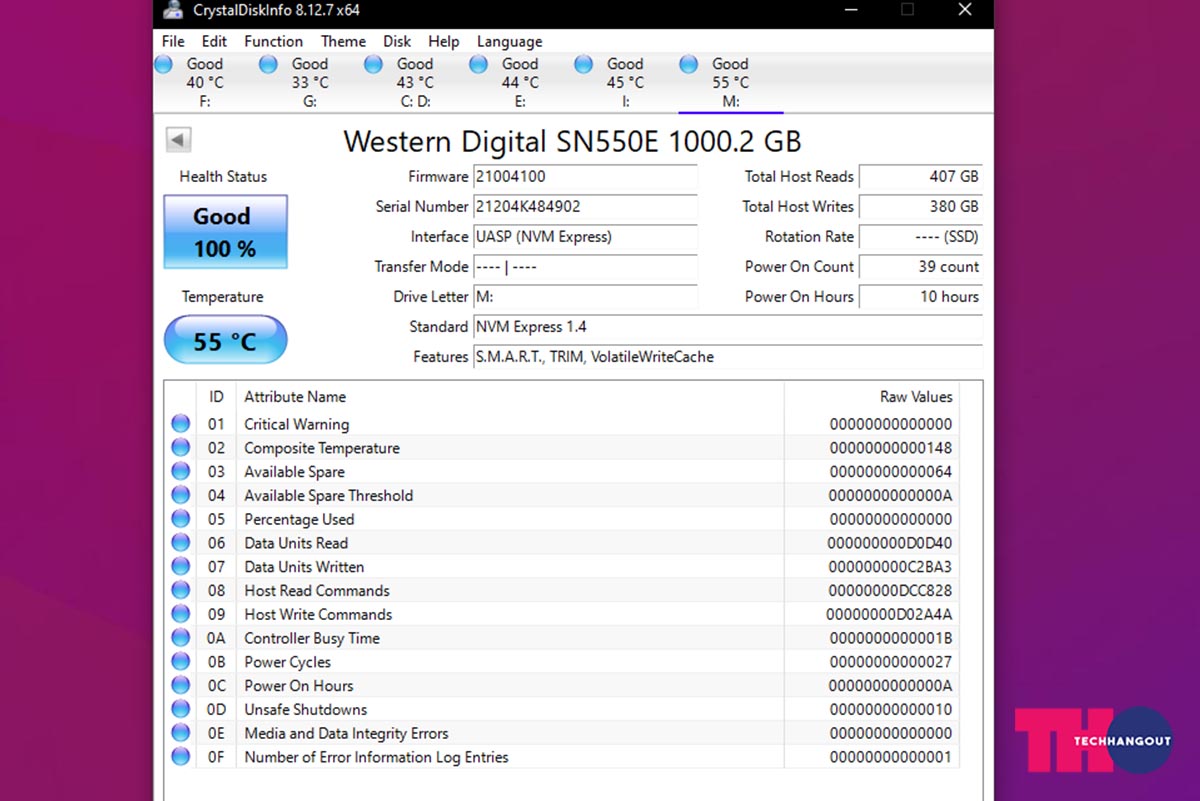Screen dimensions: 1200x801
Task: Maximize the CrystalDiskInfo window
Action: pos(907,10)
